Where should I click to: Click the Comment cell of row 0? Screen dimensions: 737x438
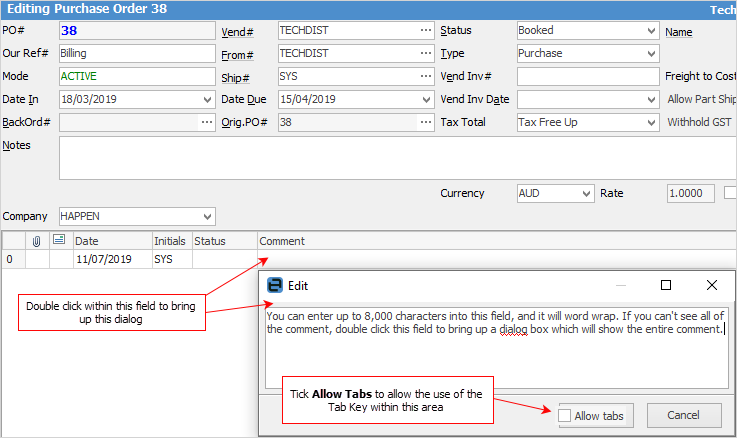tap(497, 259)
